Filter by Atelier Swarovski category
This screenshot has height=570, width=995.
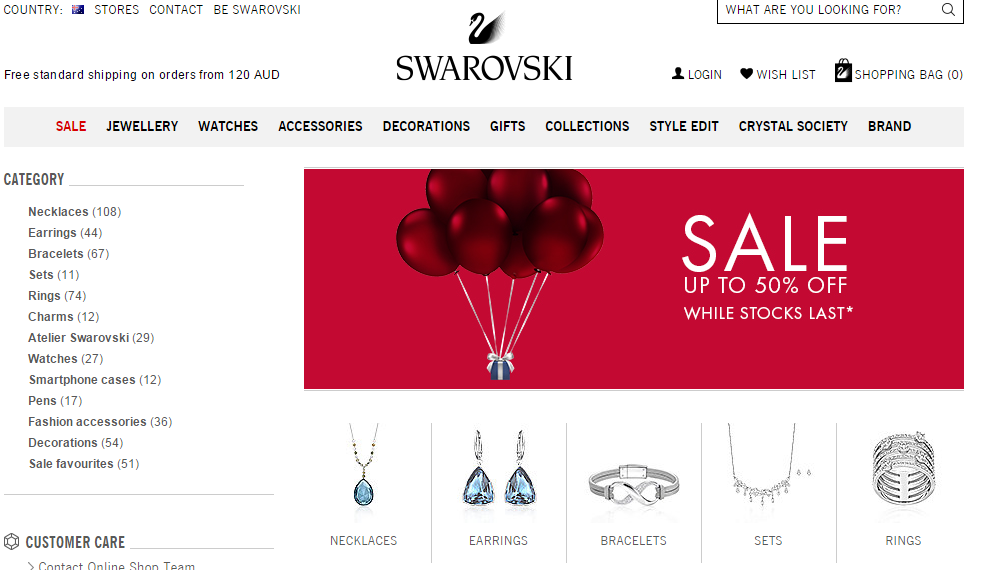[x=91, y=338]
